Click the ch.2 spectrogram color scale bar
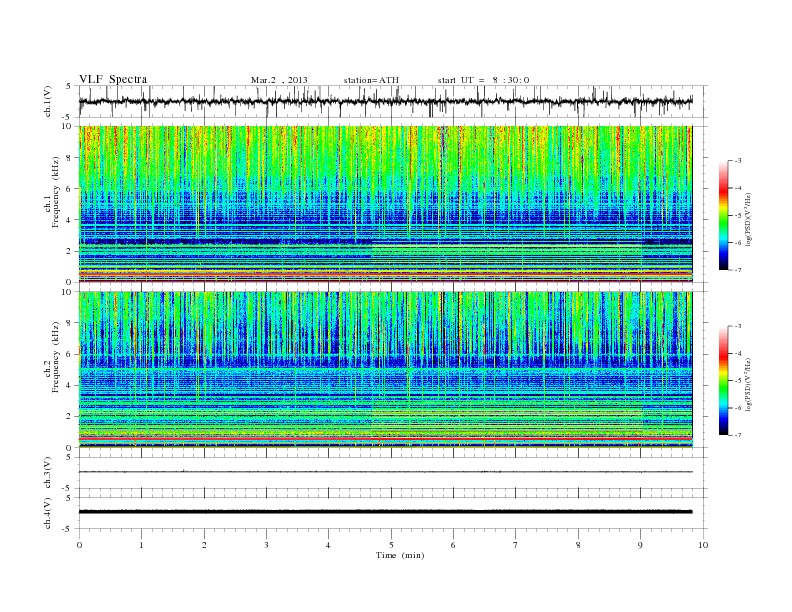The image size is (792, 612). (723, 380)
